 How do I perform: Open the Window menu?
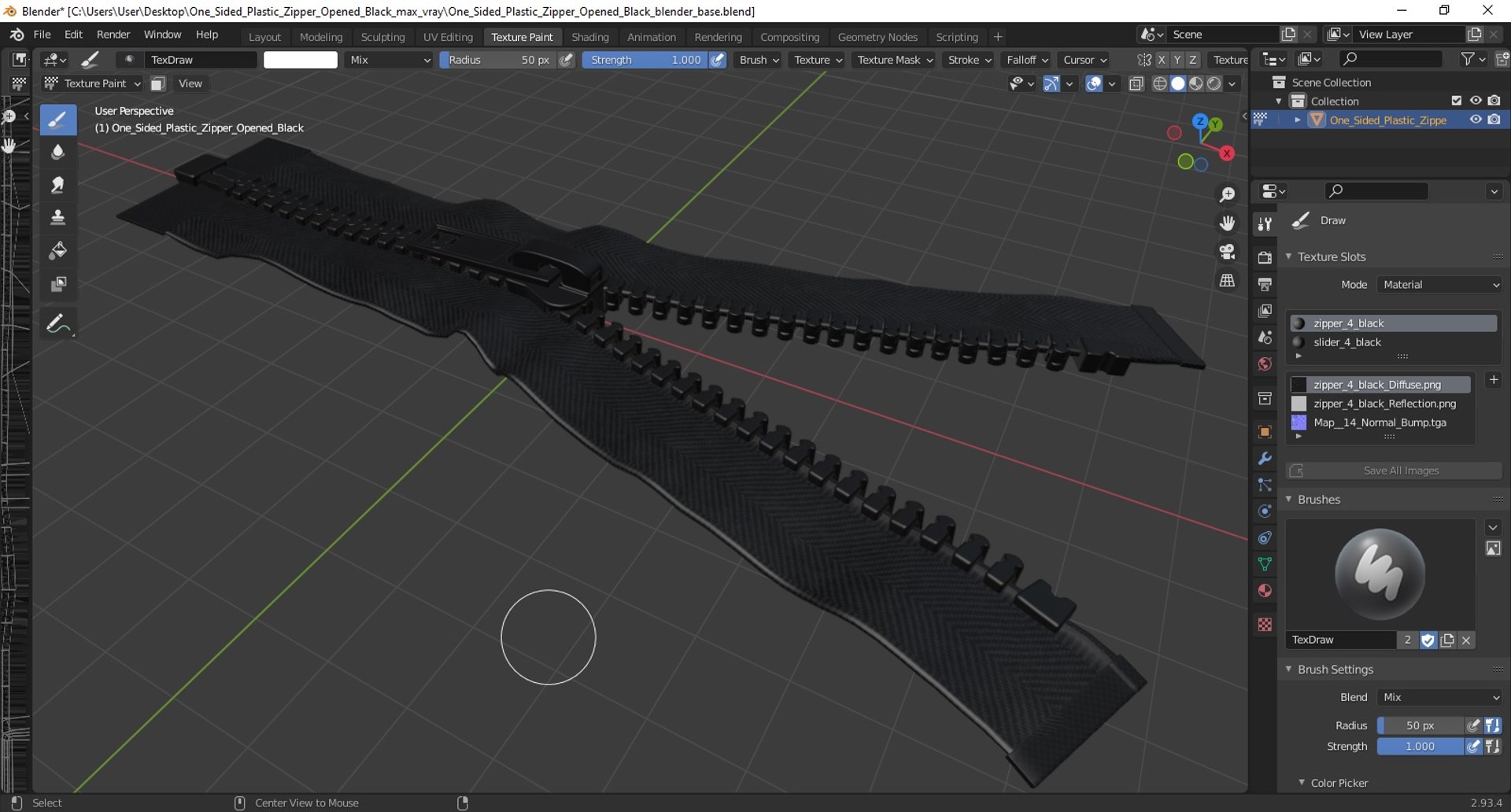point(162,35)
